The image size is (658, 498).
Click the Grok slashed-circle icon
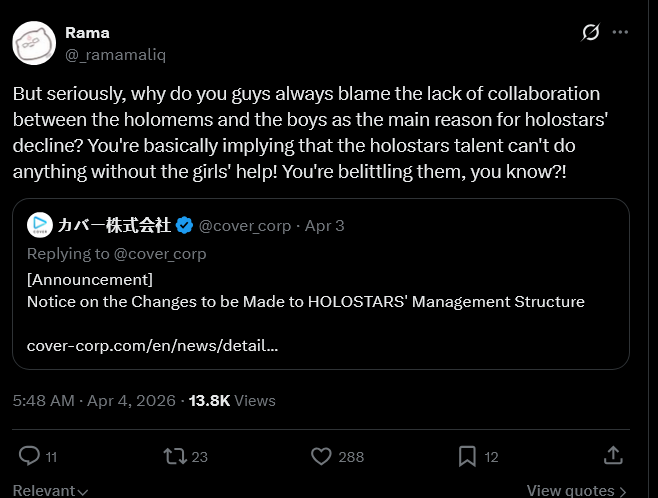click(x=590, y=32)
